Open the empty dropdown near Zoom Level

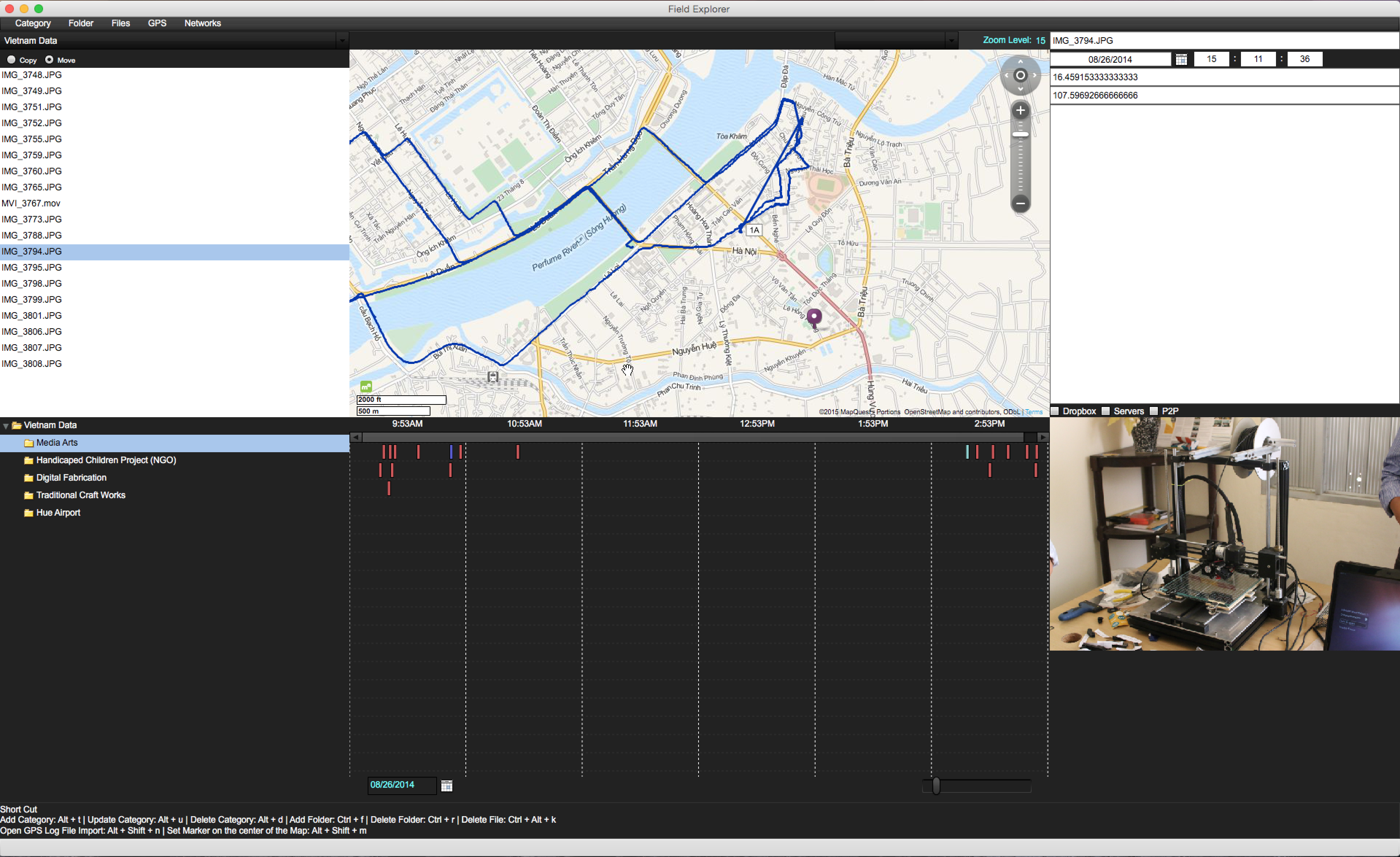pos(951,41)
